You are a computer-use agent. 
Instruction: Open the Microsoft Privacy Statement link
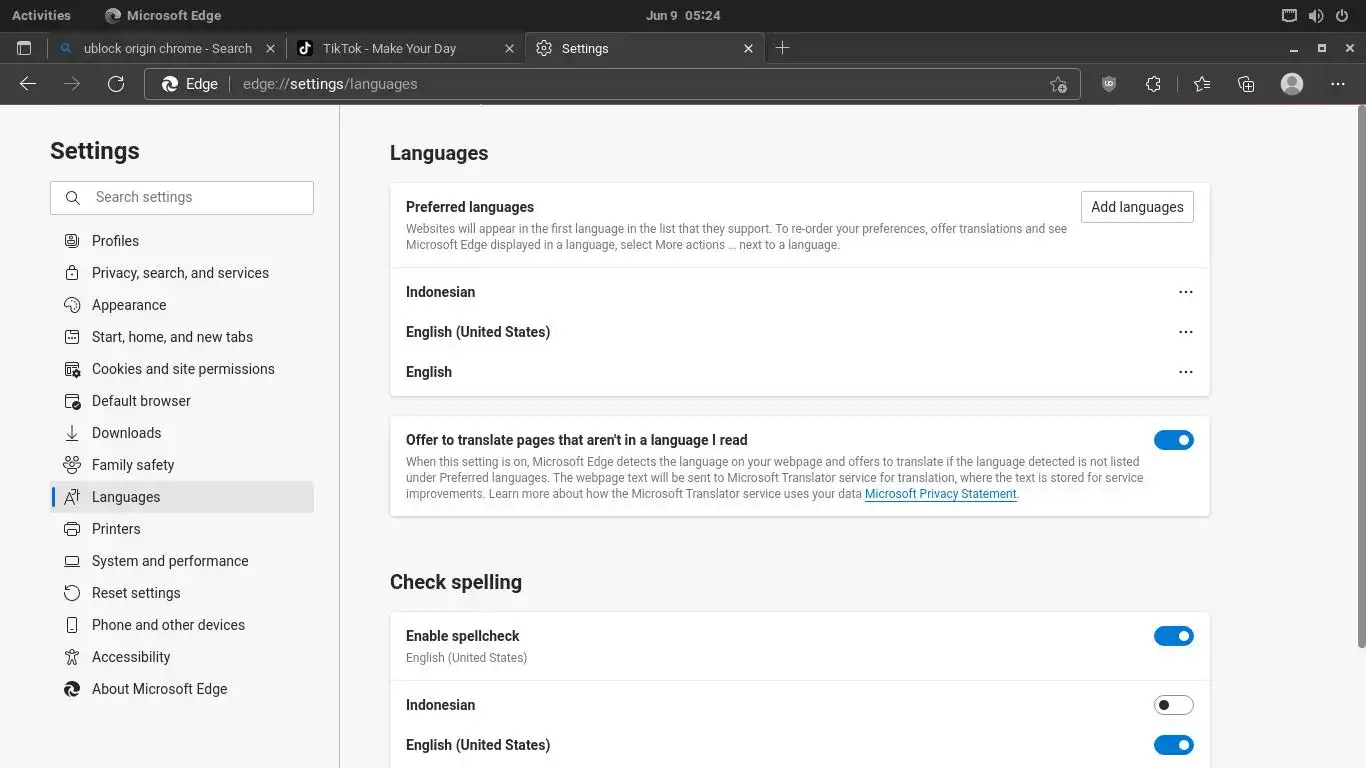(x=940, y=494)
